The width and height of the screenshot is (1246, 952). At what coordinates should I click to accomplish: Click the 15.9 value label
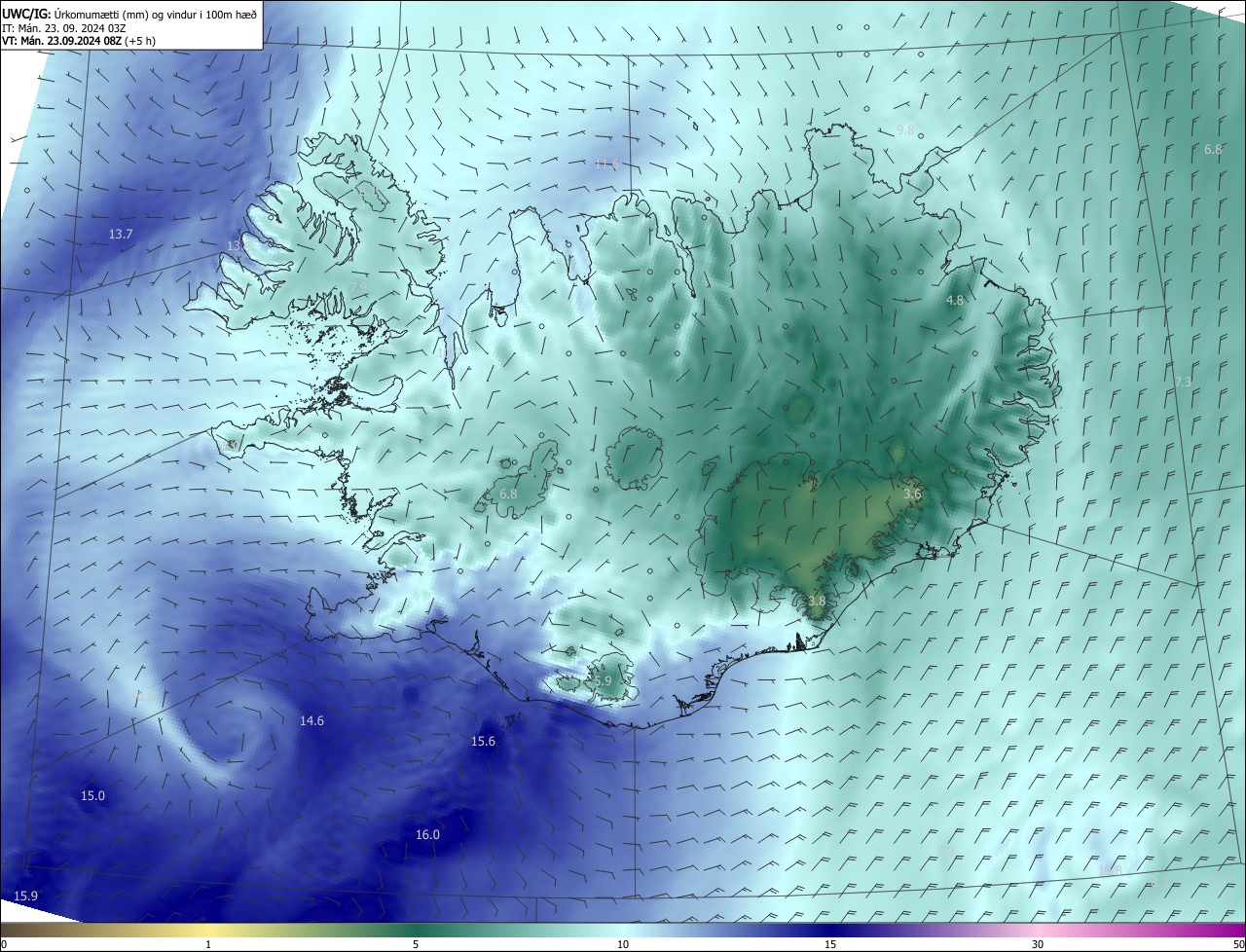[x=26, y=897]
